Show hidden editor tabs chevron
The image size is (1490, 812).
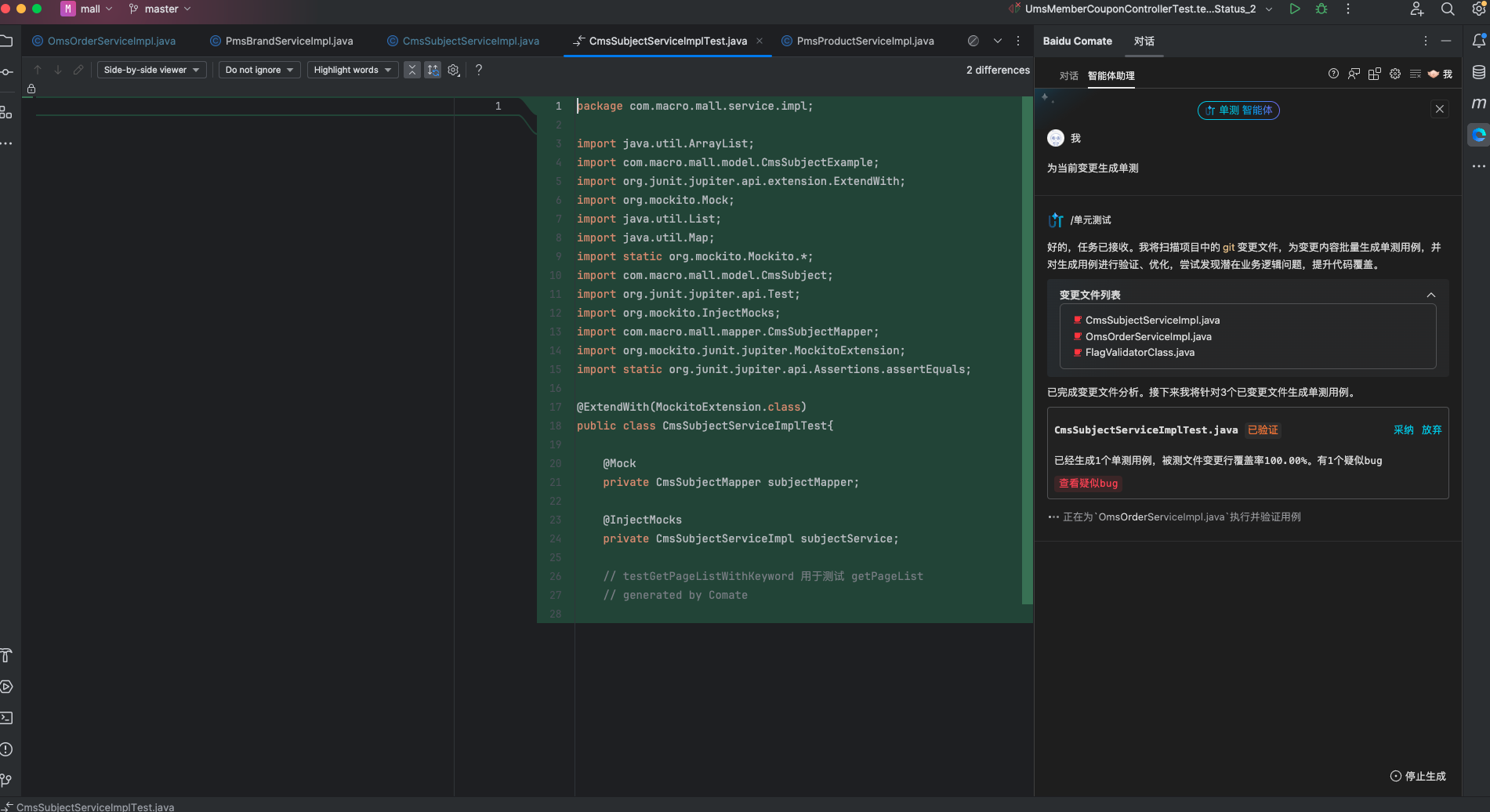998,41
